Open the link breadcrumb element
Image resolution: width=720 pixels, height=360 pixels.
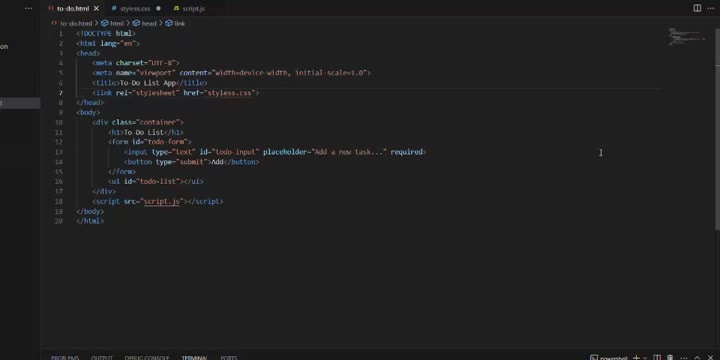coord(180,23)
